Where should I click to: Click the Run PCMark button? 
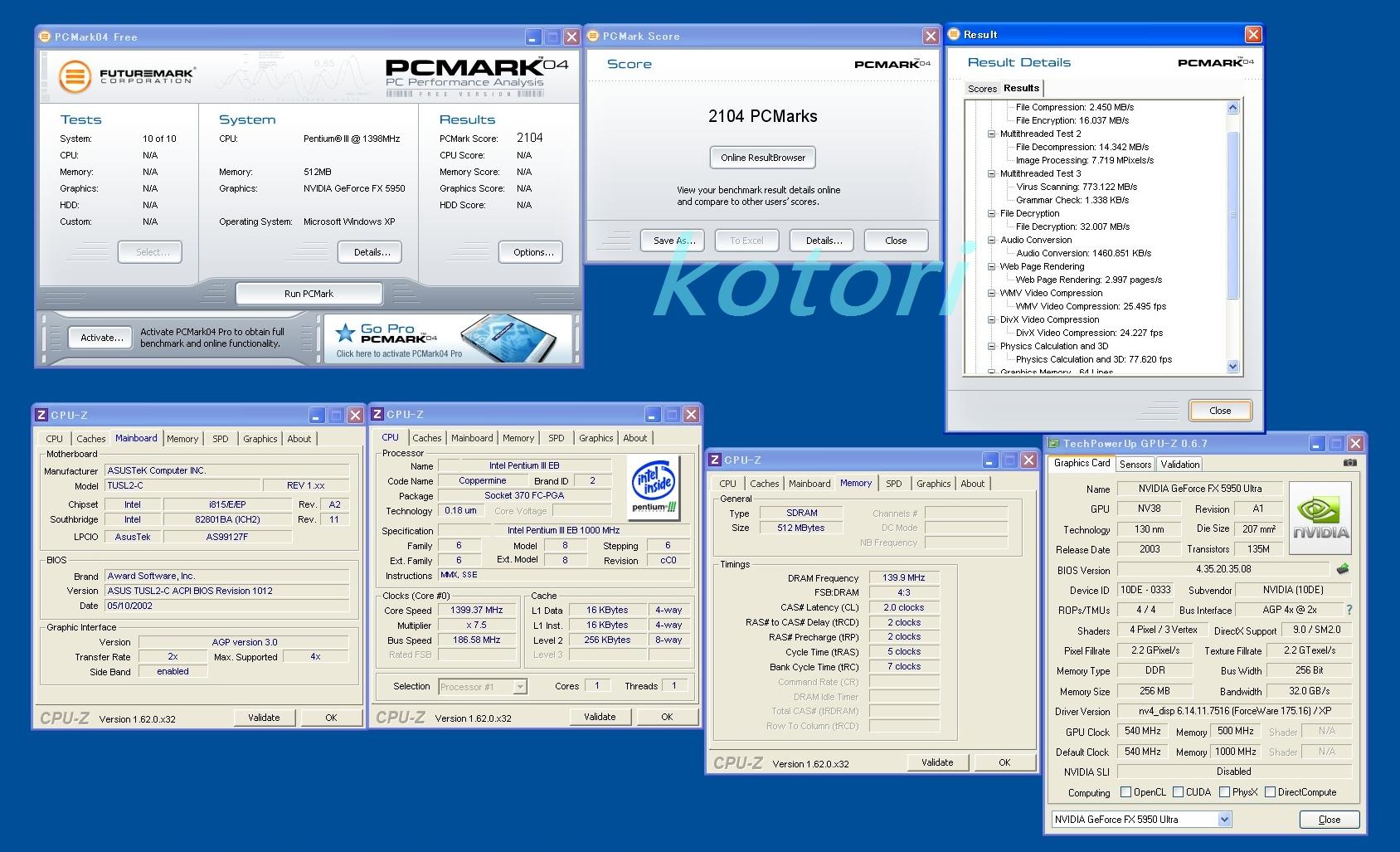pyautogui.click(x=309, y=294)
